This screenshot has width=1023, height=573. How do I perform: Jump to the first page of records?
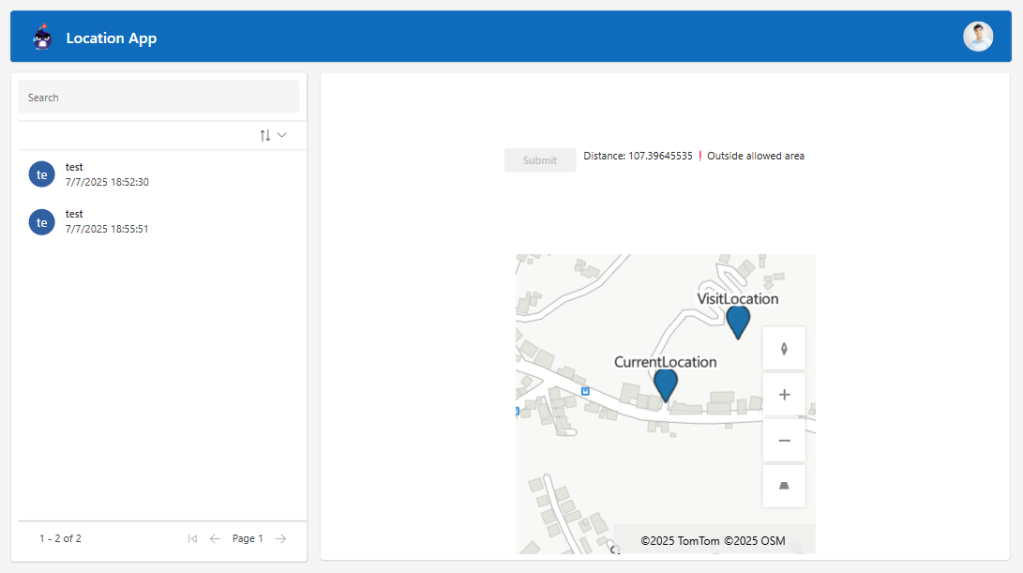[192, 539]
